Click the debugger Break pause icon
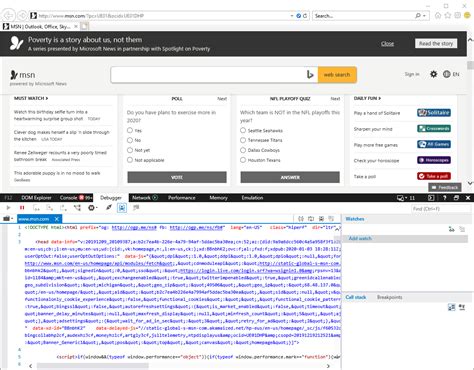Viewport: 474px width, 370px height. [x=22, y=208]
